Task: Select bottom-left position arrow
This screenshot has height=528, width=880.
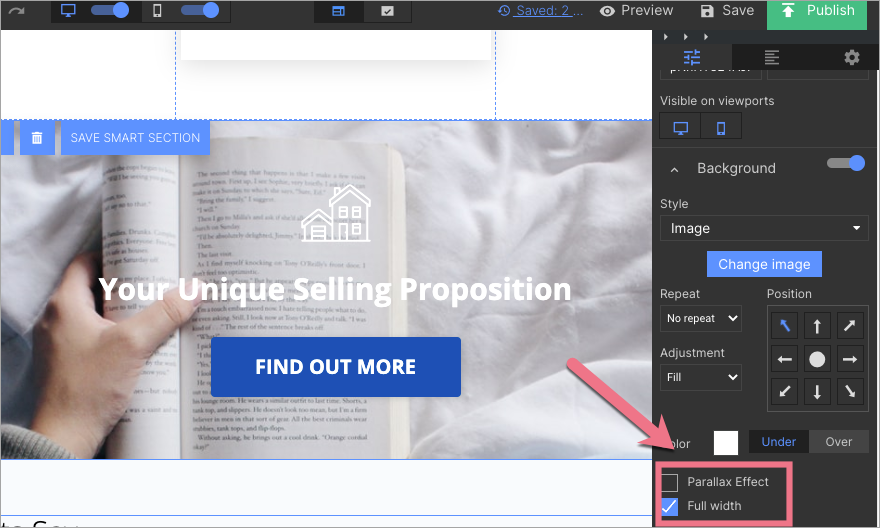Action: [x=785, y=392]
